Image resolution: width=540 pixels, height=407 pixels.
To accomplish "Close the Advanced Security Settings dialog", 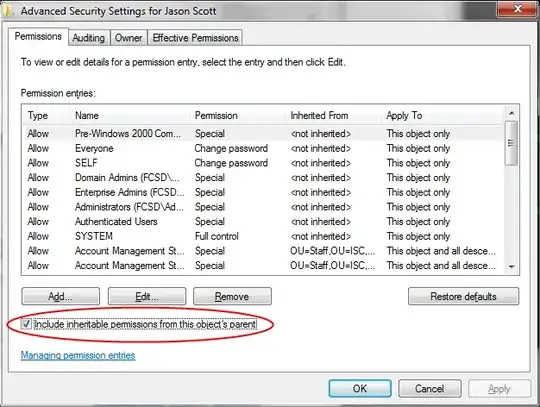I will tap(517, 9).
